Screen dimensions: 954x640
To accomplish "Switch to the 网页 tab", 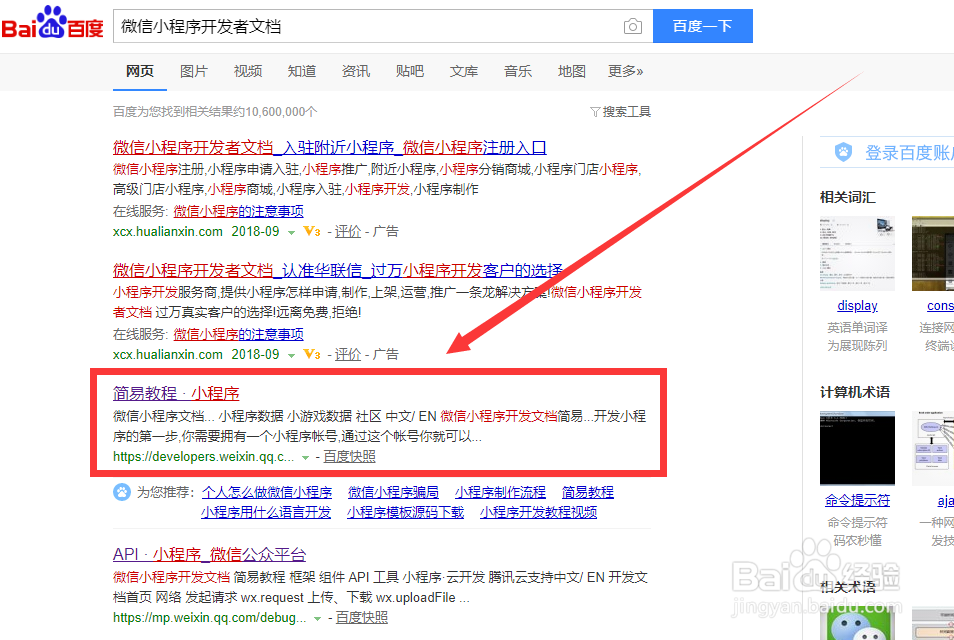I will (139, 71).
